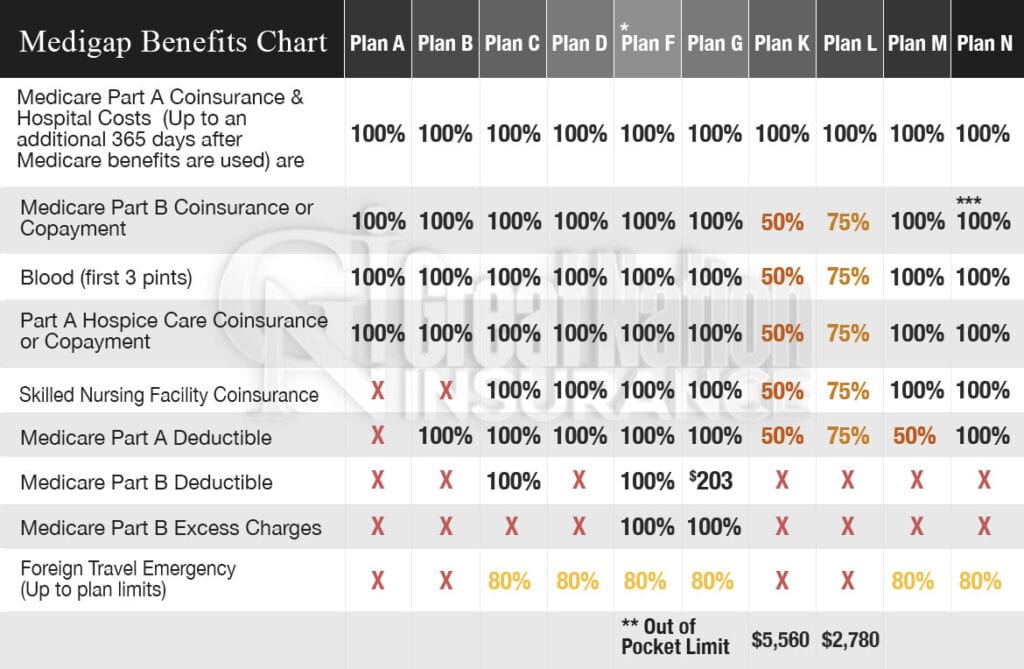Screen dimensions: 1024x669
Task: Select the Plan F column header
Action: click(x=647, y=43)
